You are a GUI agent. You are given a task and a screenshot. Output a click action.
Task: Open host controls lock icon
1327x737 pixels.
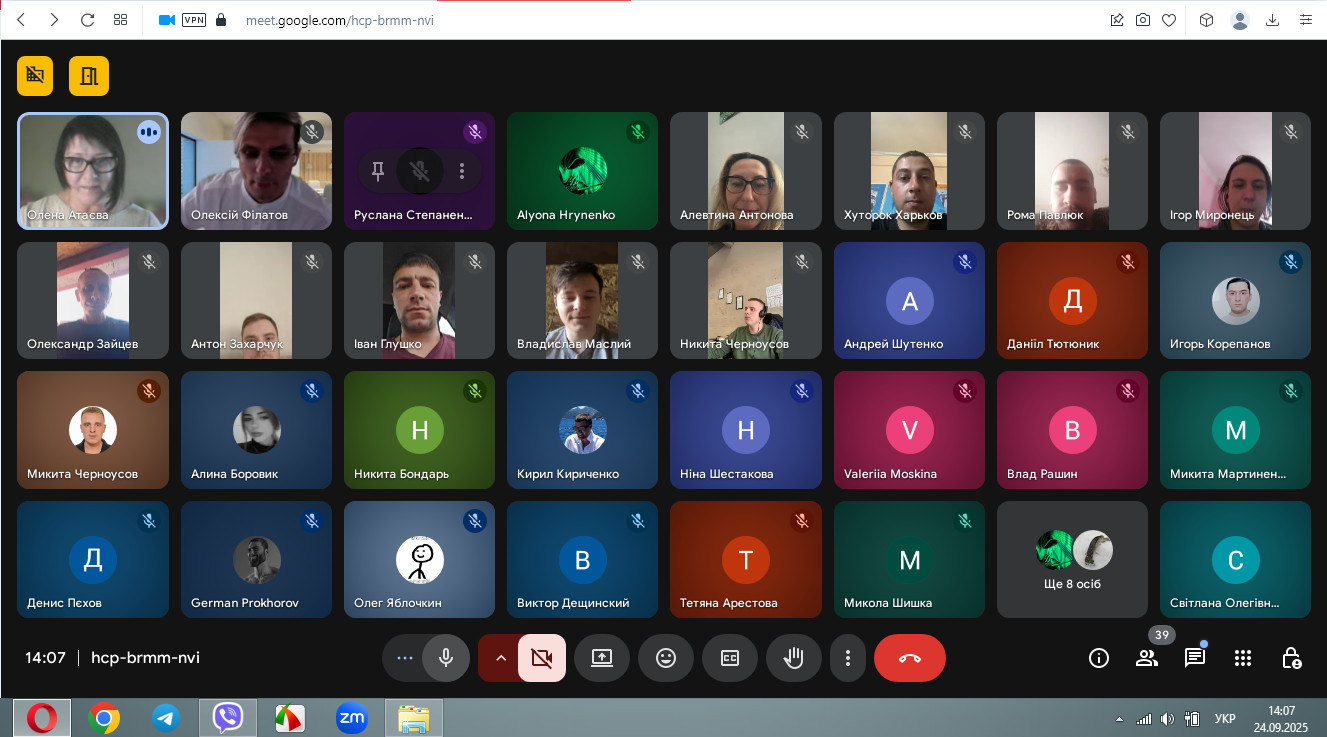pyautogui.click(x=1291, y=658)
